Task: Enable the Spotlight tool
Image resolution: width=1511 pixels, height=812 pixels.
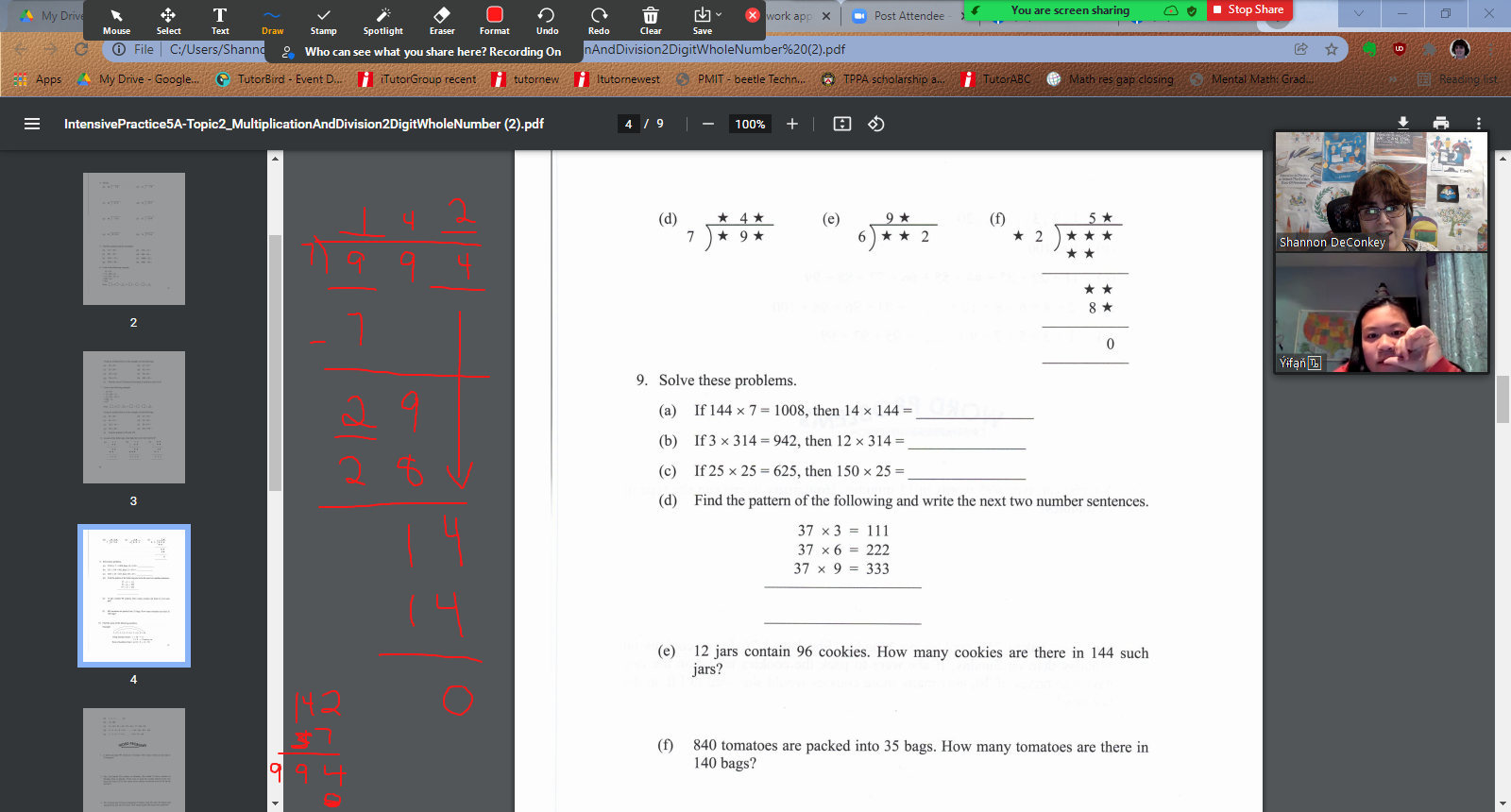Action: click(383, 21)
